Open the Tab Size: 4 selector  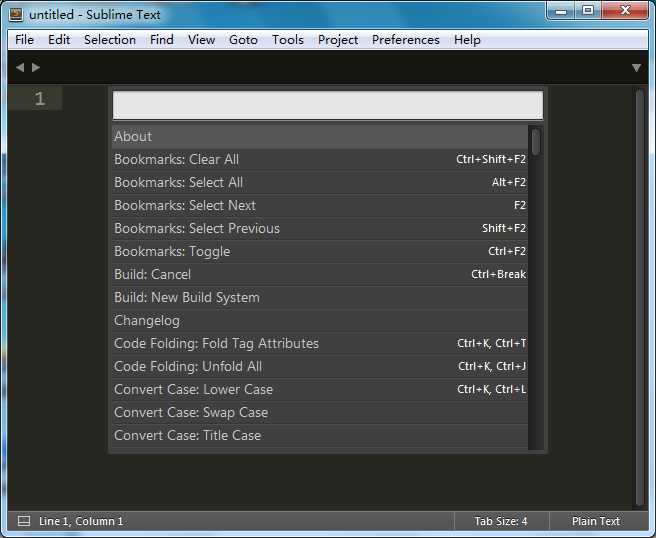[x=501, y=521]
